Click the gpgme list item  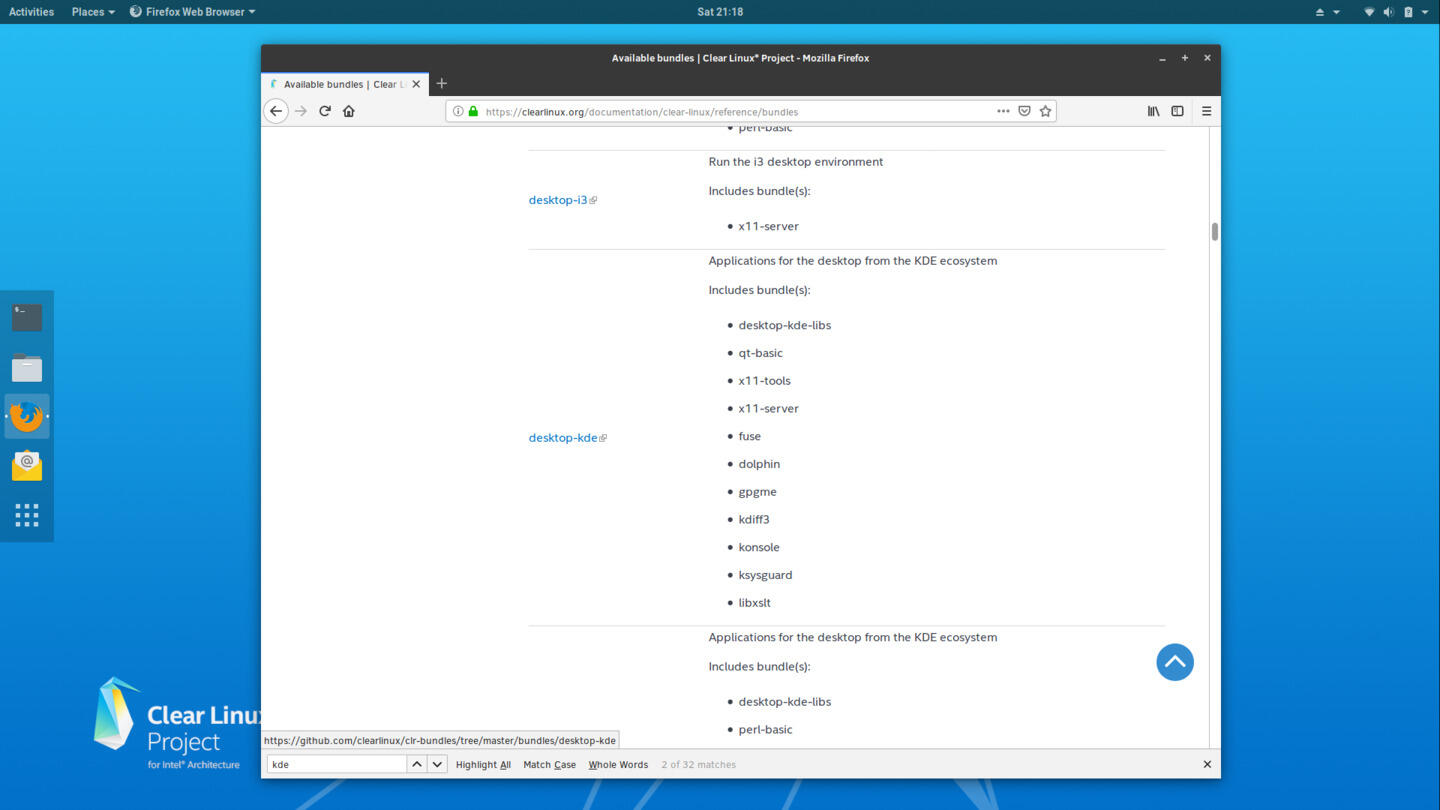tap(758, 492)
